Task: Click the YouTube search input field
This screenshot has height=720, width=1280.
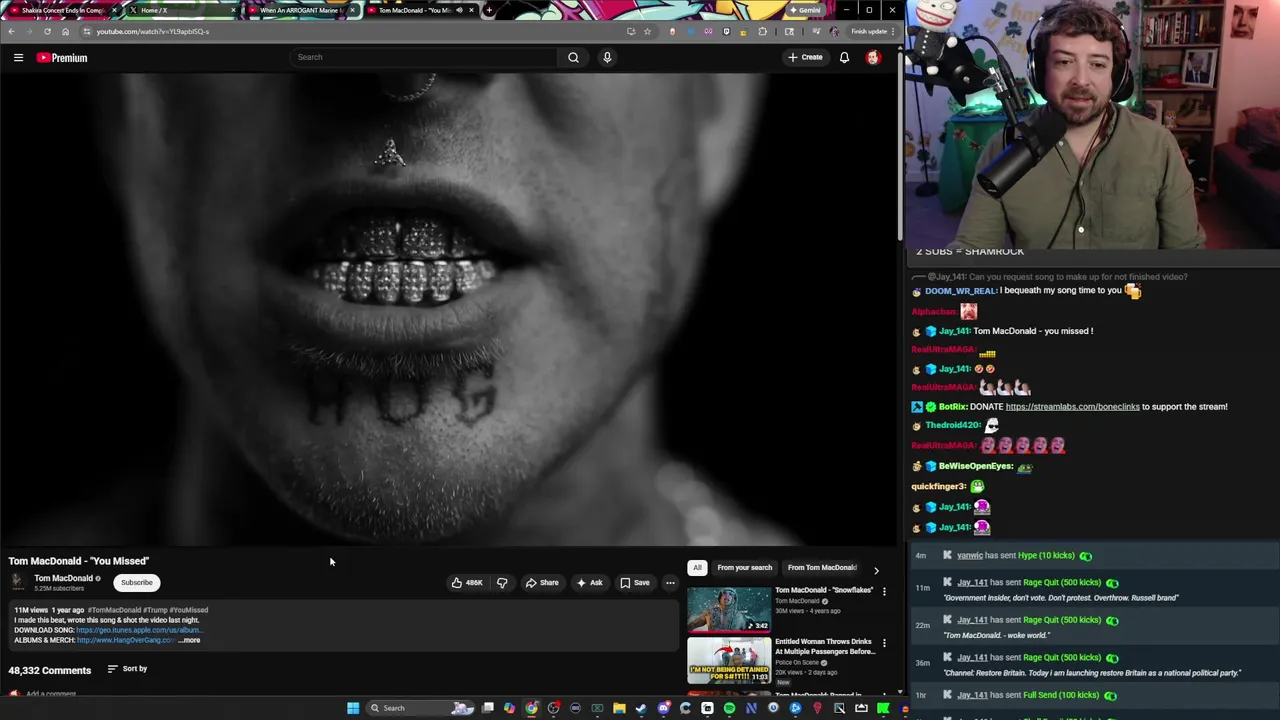Action: coord(422,57)
